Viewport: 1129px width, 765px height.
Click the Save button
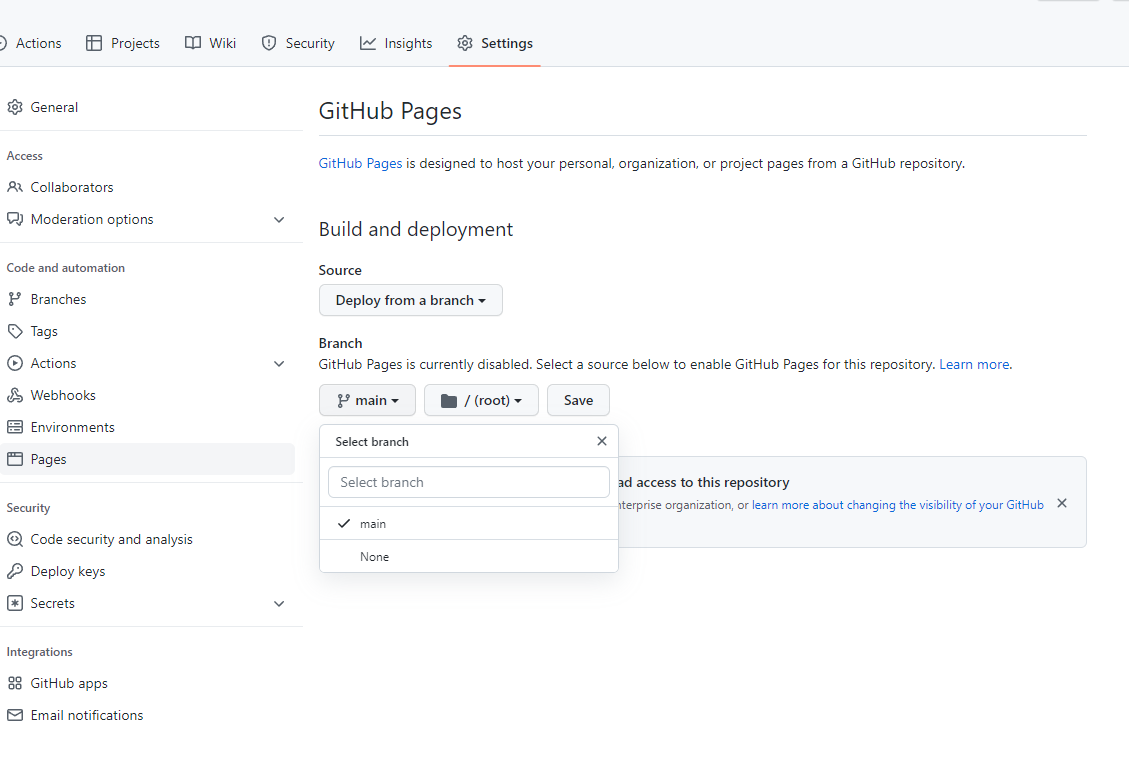tap(578, 400)
